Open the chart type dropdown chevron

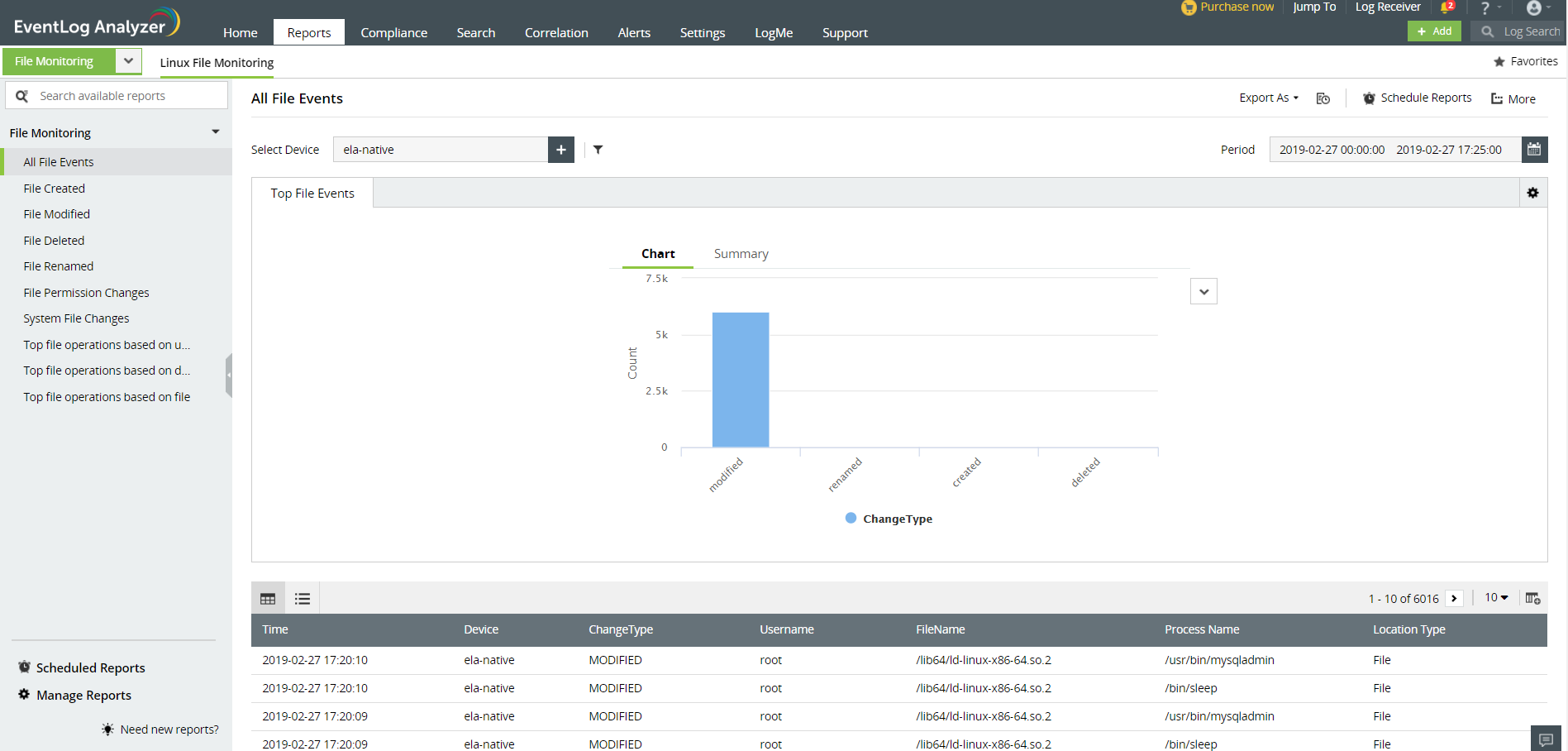1203,291
